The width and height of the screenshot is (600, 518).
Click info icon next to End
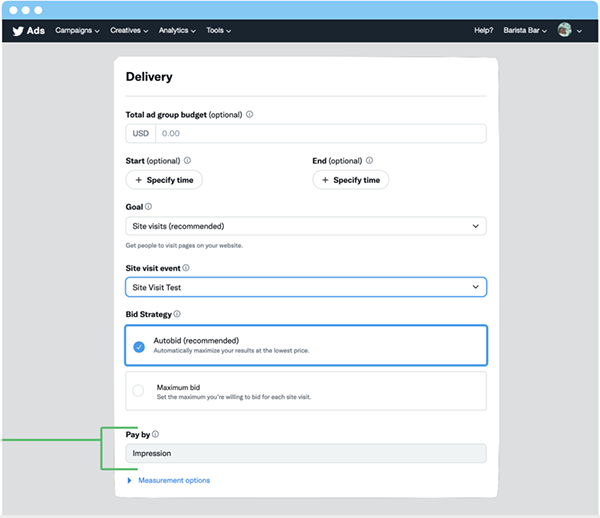tap(369, 160)
